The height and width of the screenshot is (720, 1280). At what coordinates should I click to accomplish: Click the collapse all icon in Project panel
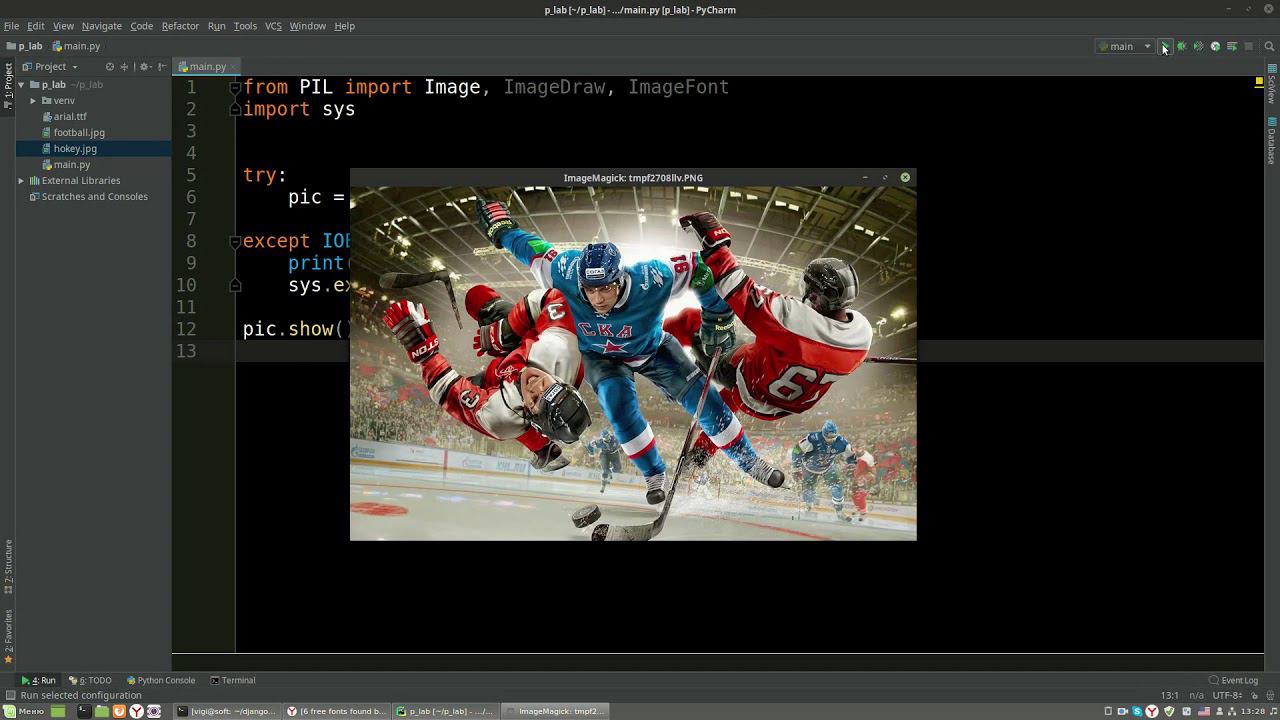point(126,67)
